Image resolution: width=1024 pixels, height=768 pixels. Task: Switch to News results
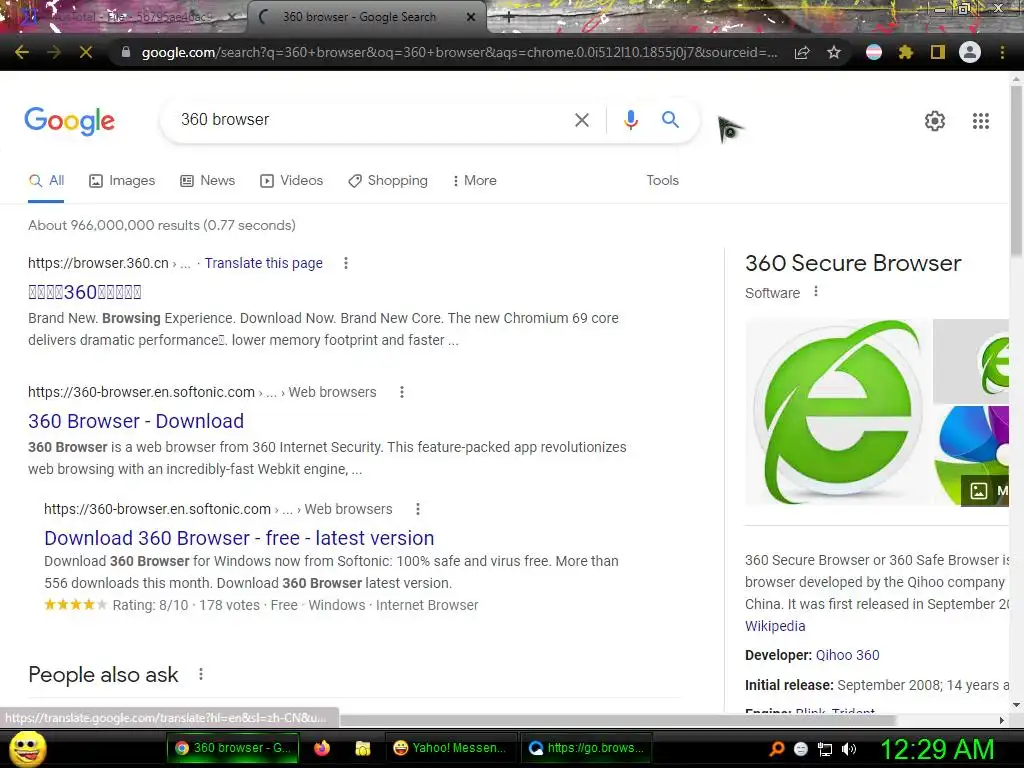coord(207,181)
